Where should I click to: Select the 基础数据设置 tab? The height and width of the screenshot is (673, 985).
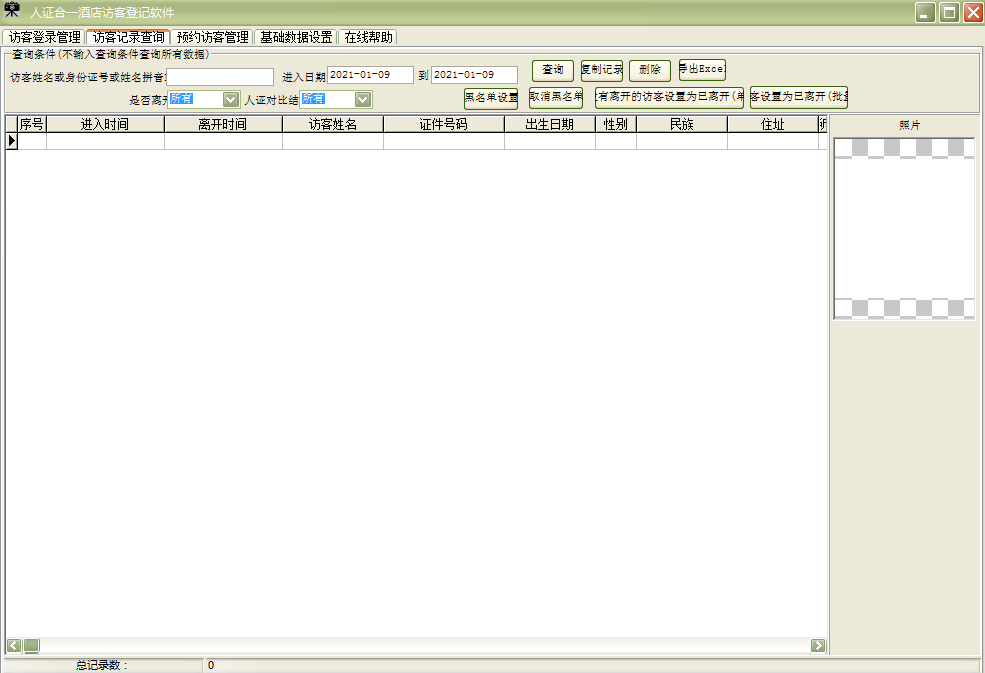296,37
